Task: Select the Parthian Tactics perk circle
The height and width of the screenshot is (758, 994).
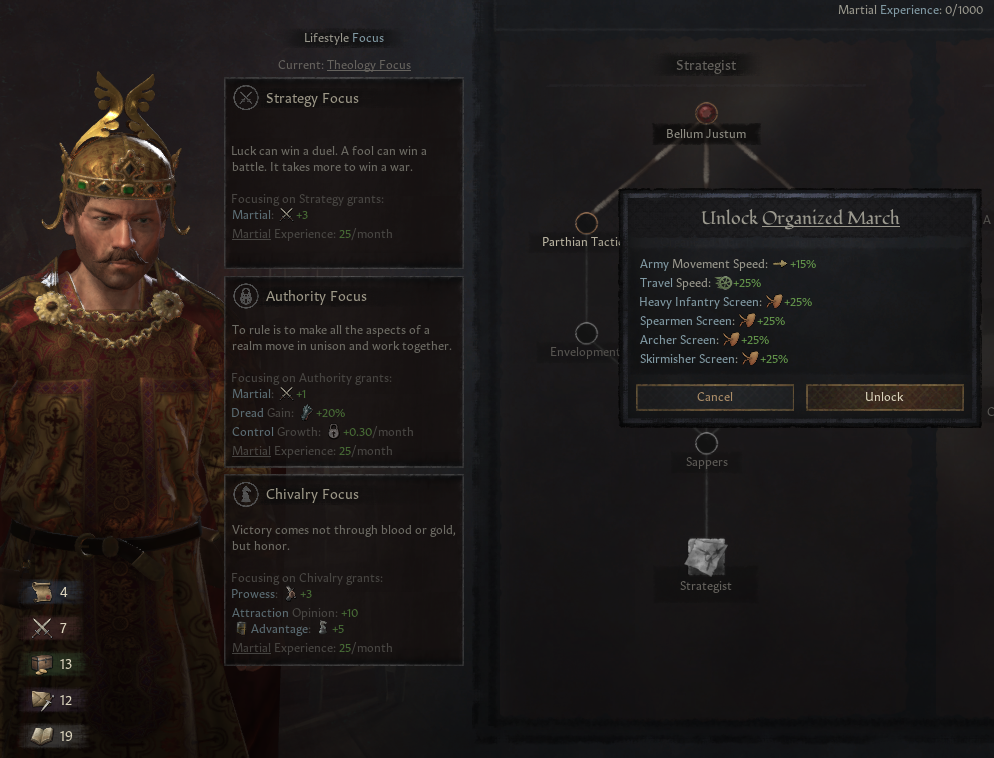Action: point(586,223)
